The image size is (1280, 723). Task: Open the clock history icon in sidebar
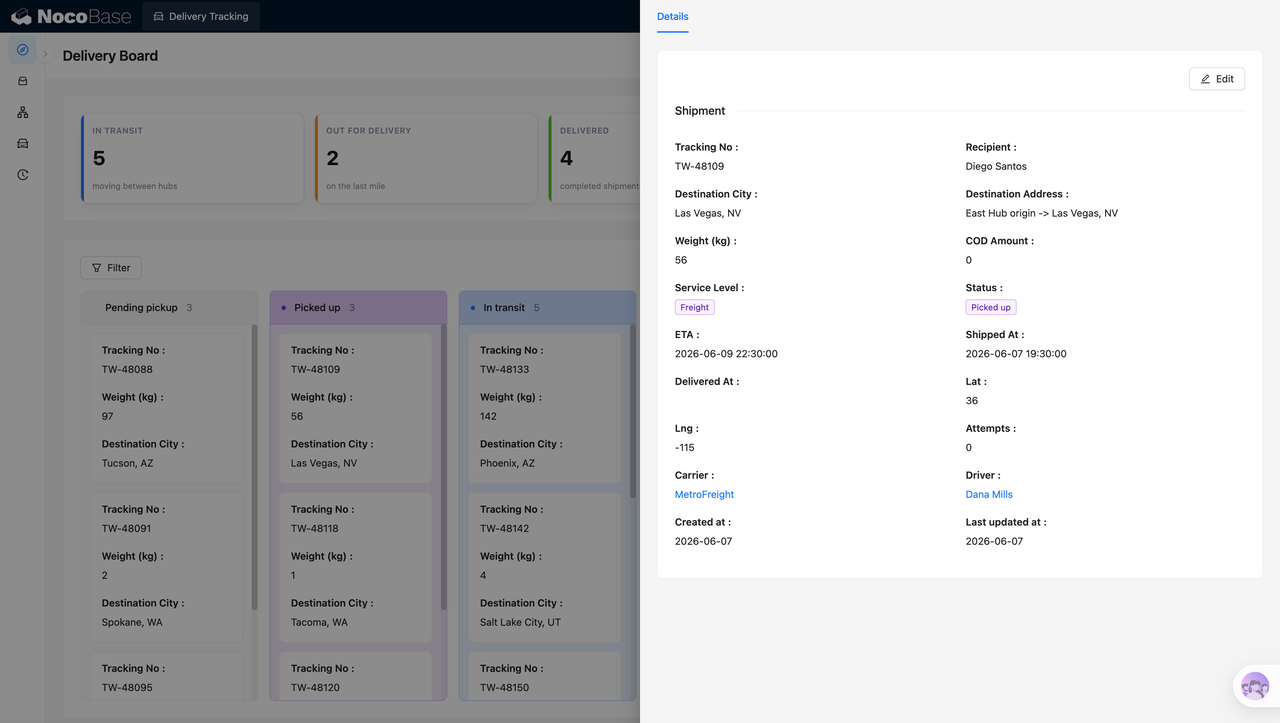click(22, 174)
